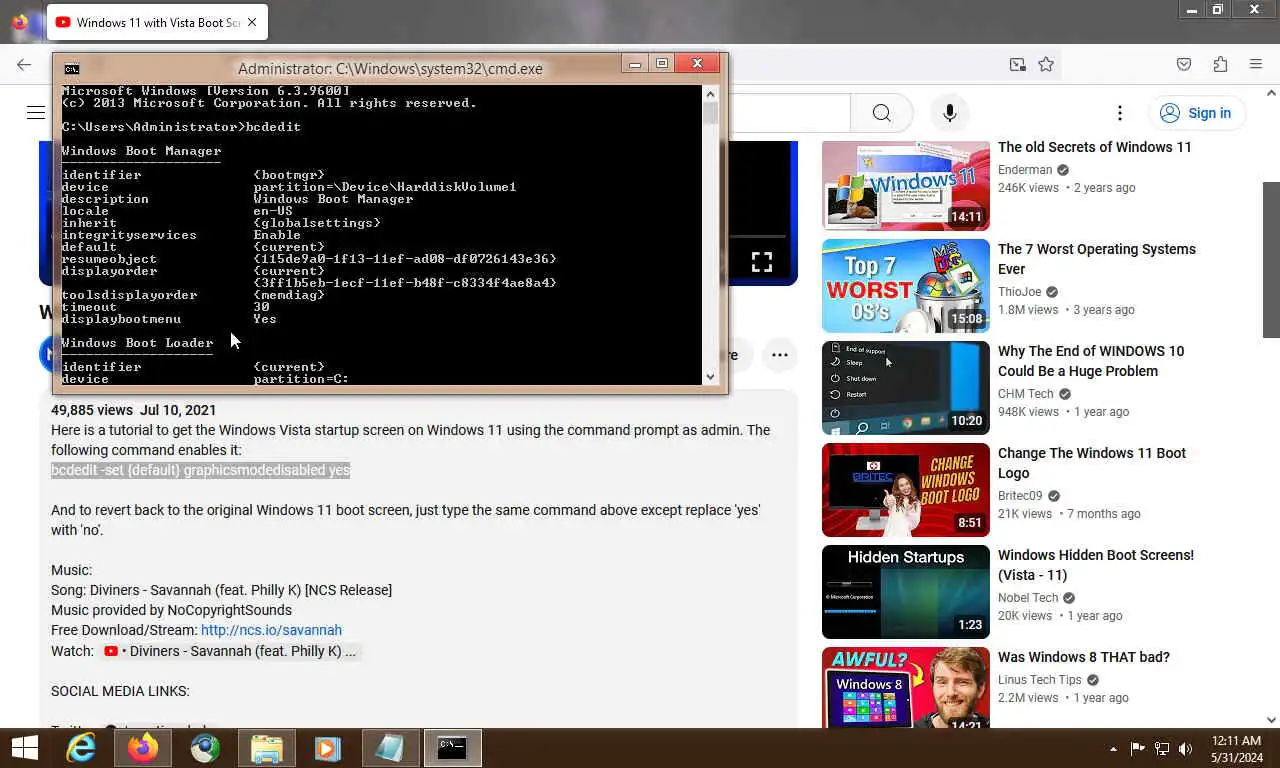The width and height of the screenshot is (1280, 768).
Task: Click the SOCIAL MEDIA LINKS heading text
Action: 120,691
